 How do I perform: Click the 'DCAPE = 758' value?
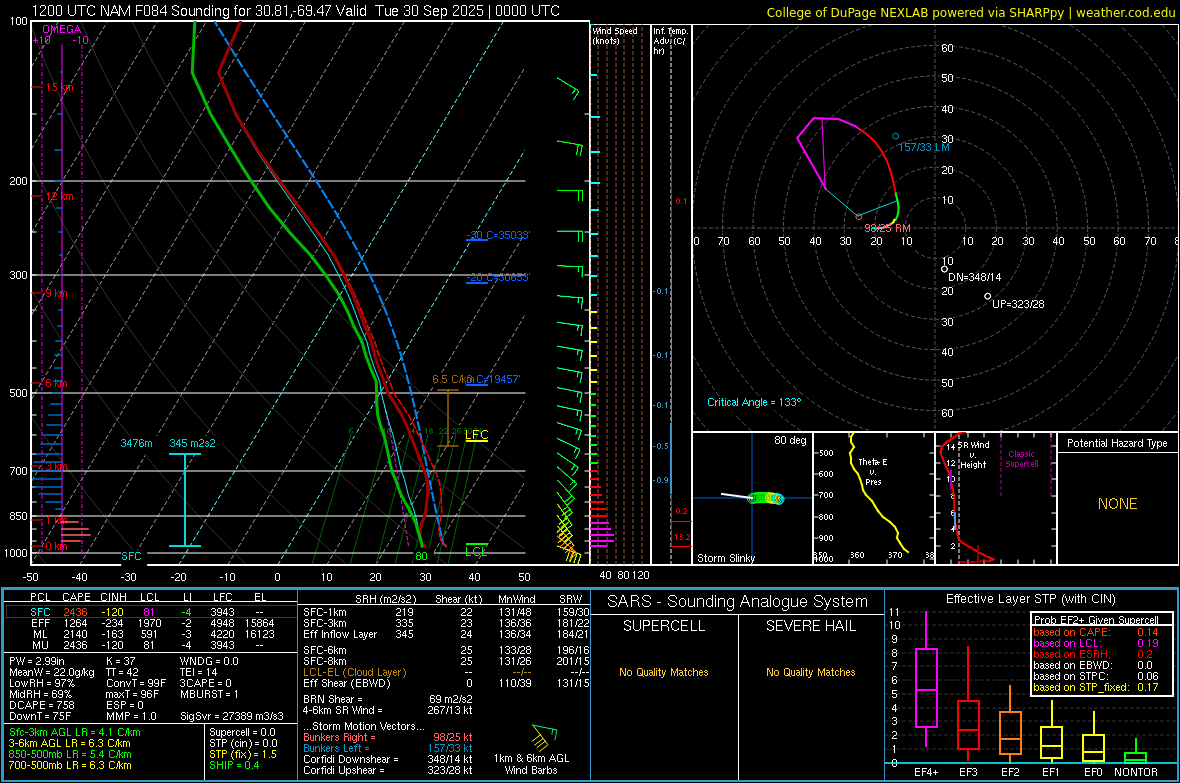[x=41, y=705]
